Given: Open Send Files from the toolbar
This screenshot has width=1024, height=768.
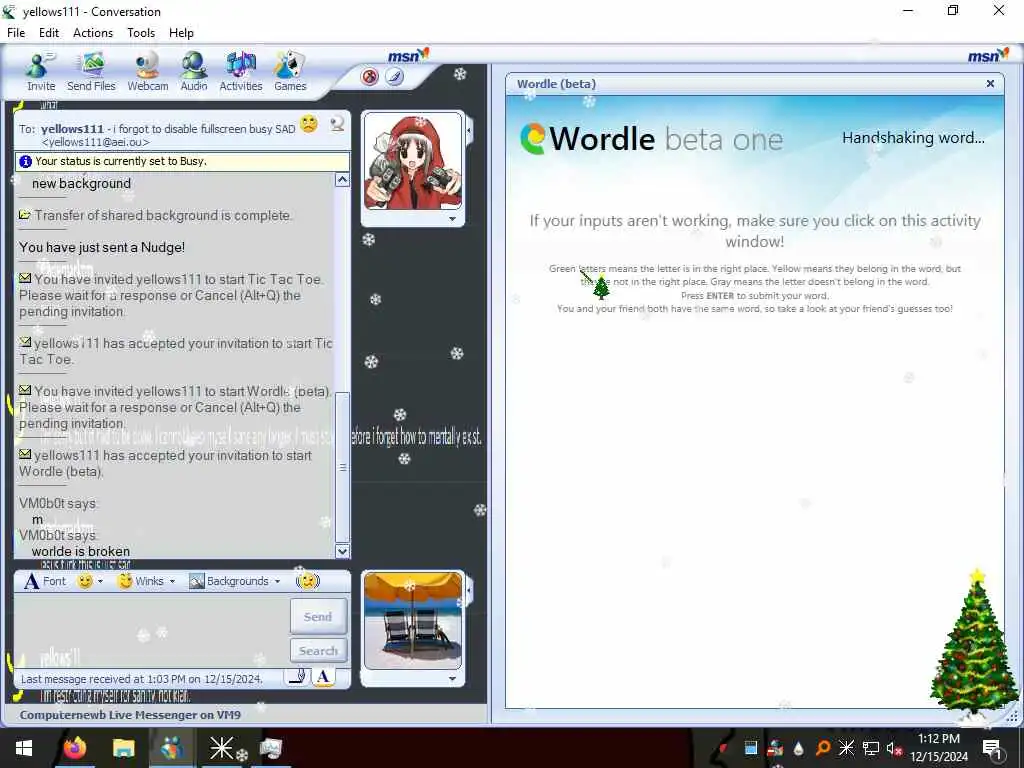Looking at the screenshot, I should click(x=91, y=72).
